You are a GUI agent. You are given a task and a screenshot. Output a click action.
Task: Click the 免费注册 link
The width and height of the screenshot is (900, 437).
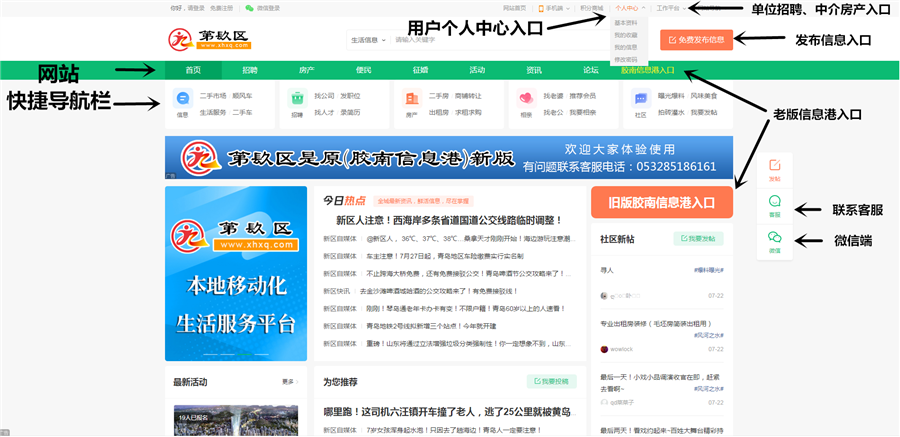[x=222, y=8]
